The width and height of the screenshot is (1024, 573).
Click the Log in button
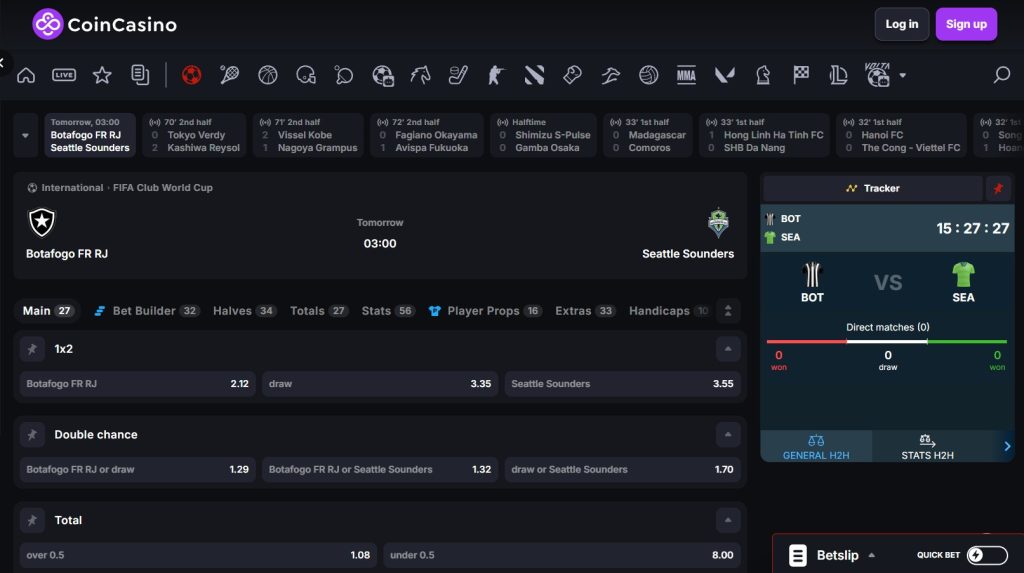tap(901, 24)
